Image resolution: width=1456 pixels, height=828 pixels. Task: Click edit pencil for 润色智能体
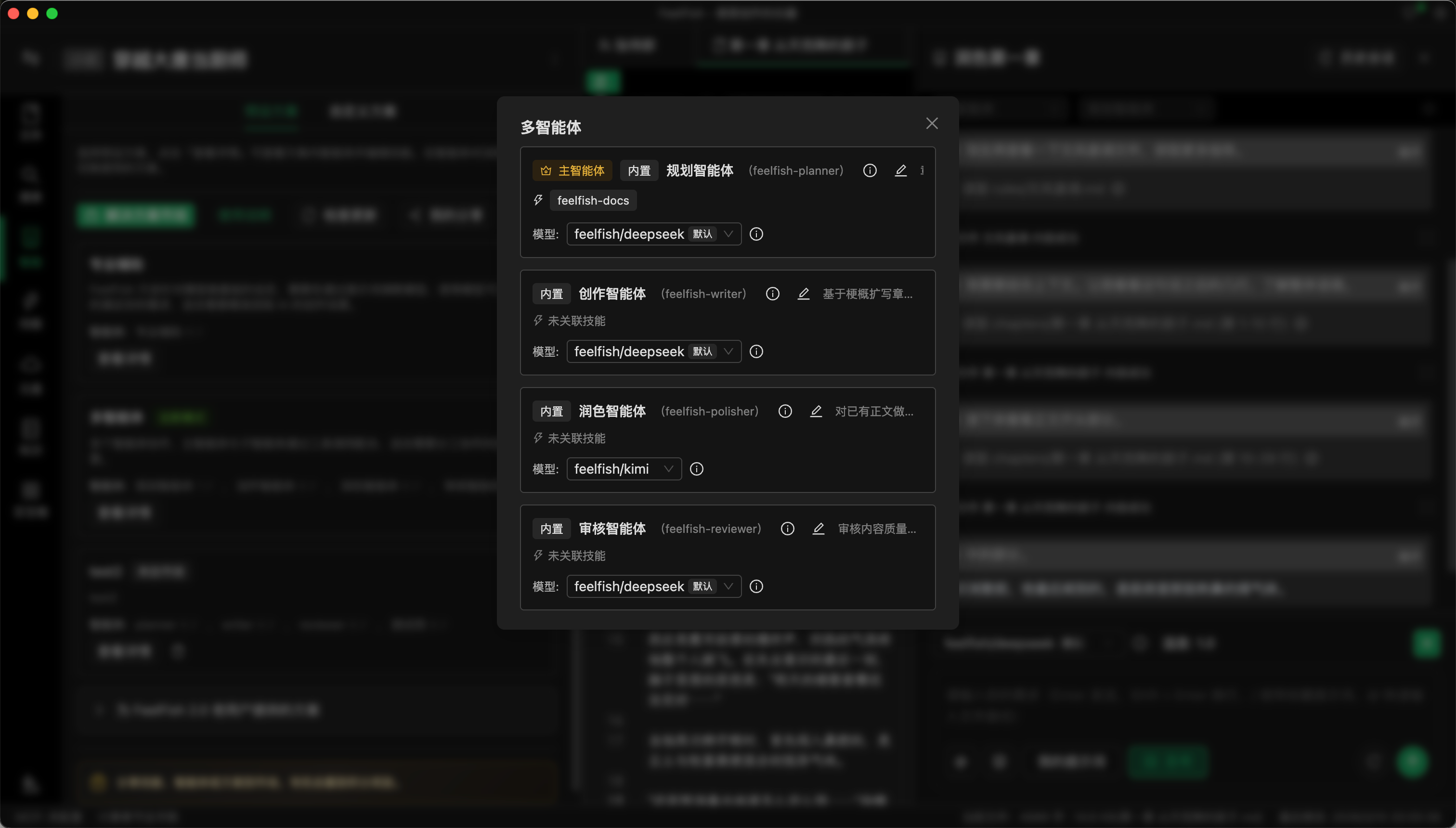point(816,411)
